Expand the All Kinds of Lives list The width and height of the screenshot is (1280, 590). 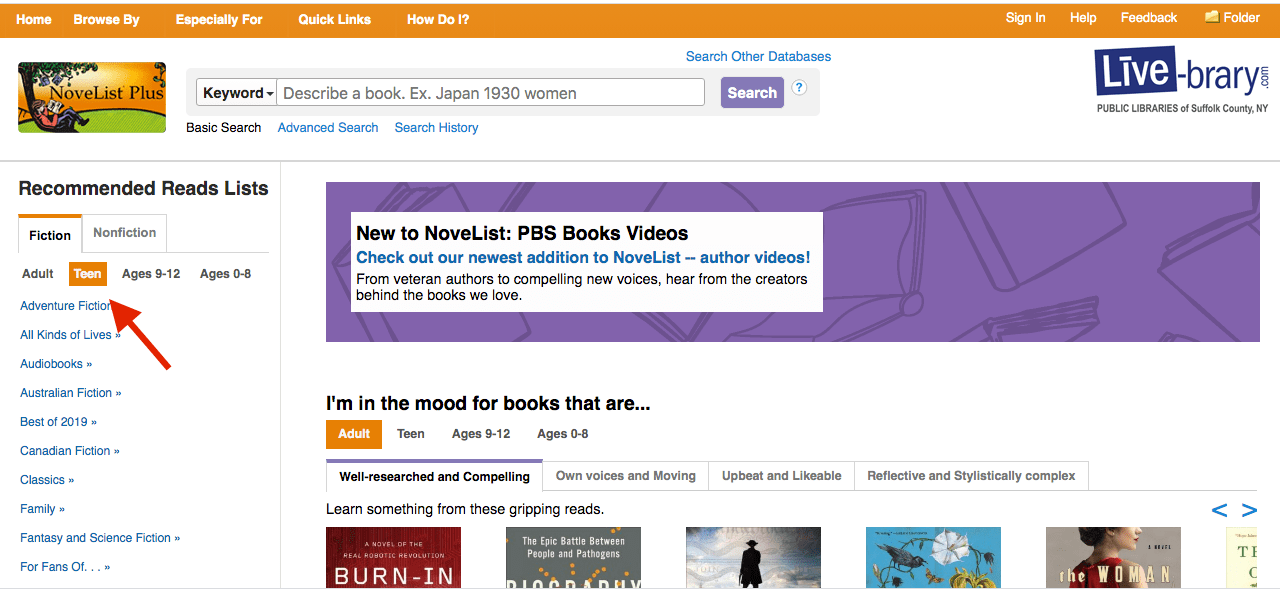70,335
